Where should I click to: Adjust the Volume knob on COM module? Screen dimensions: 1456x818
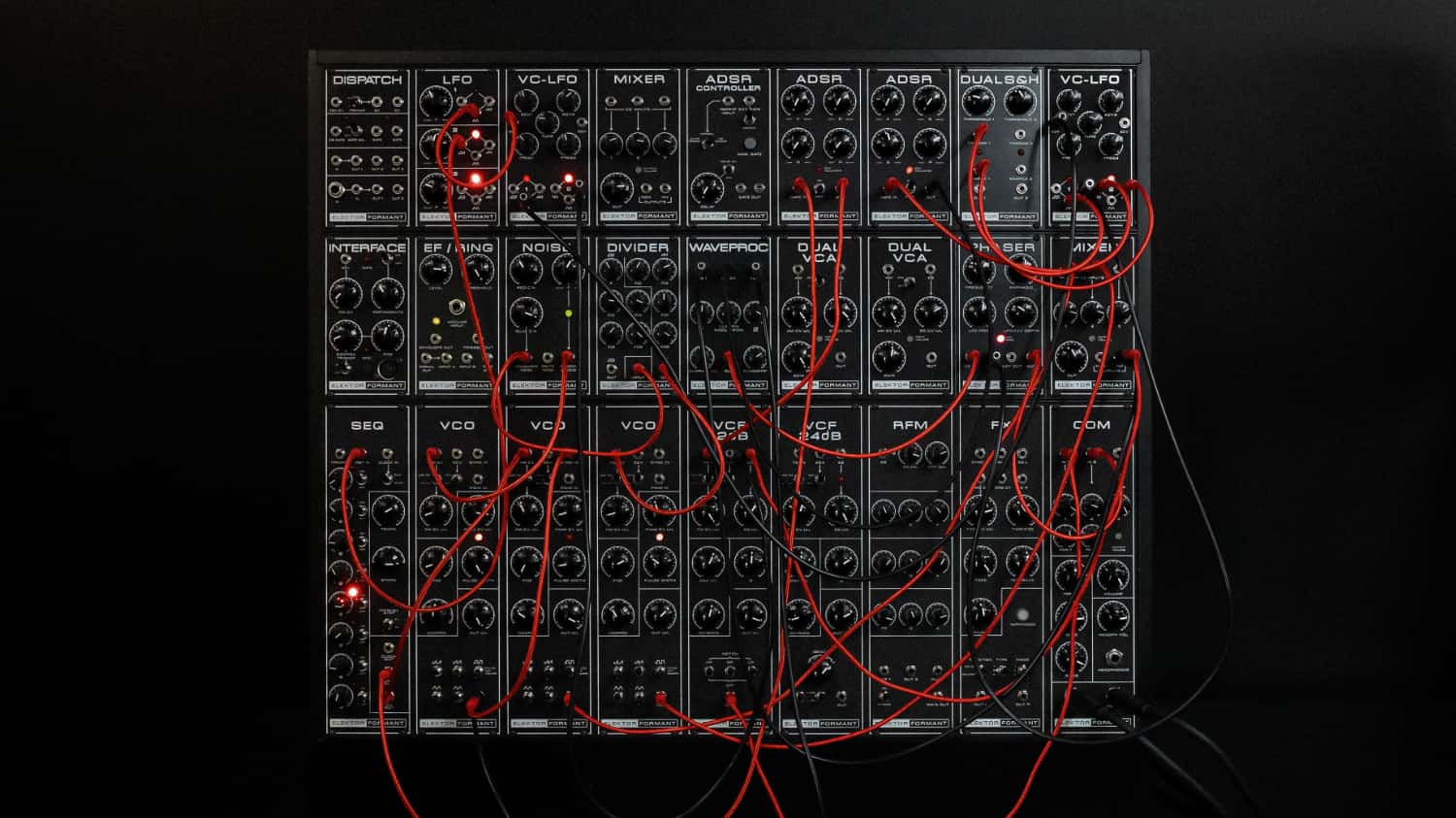coord(1113,577)
